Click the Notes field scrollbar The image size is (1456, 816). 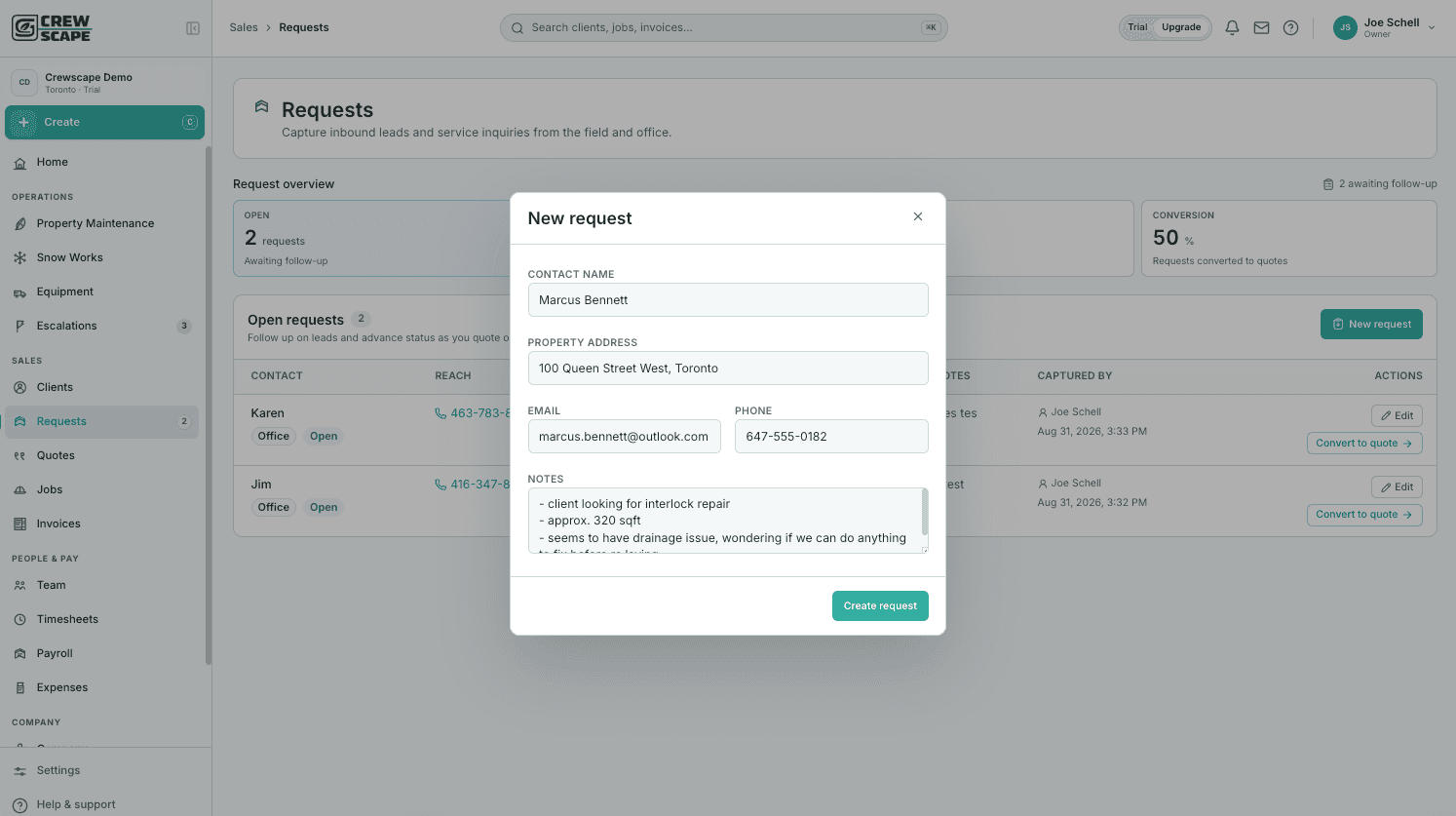(924, 513)
